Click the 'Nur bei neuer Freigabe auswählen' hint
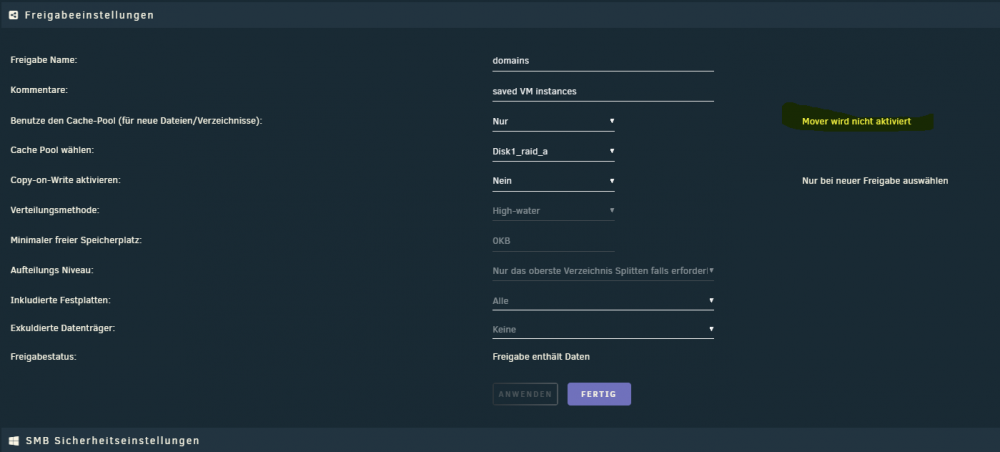 tap(875, 181)
